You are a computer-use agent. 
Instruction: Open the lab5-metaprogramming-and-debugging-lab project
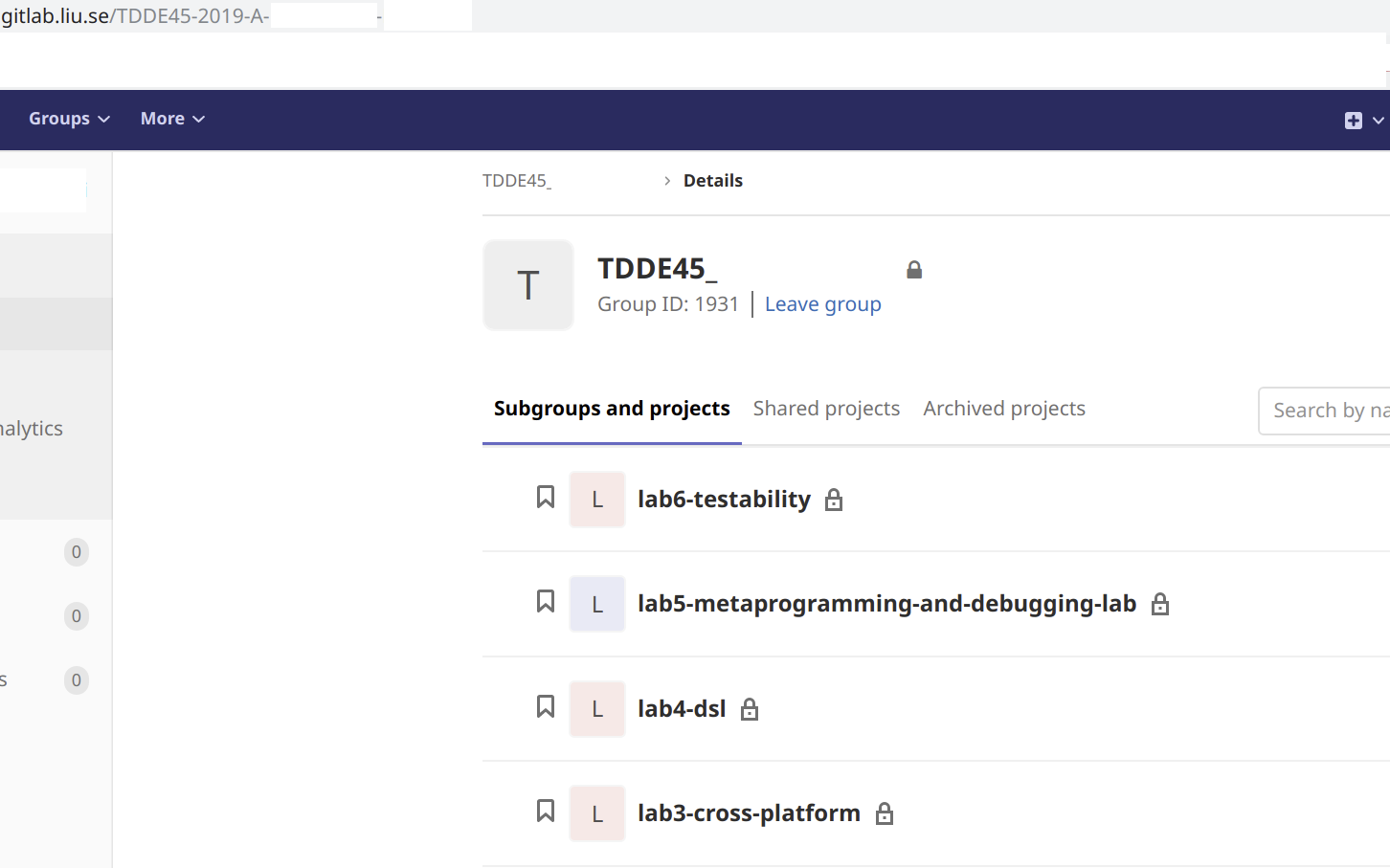(886, 604)
